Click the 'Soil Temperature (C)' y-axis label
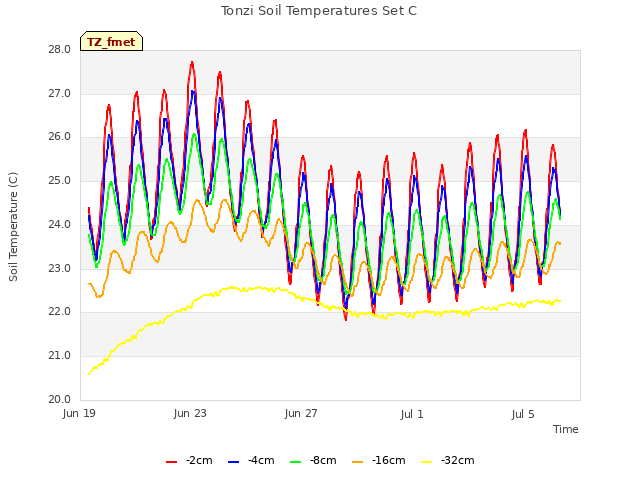Image resolution: width=640 pixels, height=480 pixels. pos(13,227)
